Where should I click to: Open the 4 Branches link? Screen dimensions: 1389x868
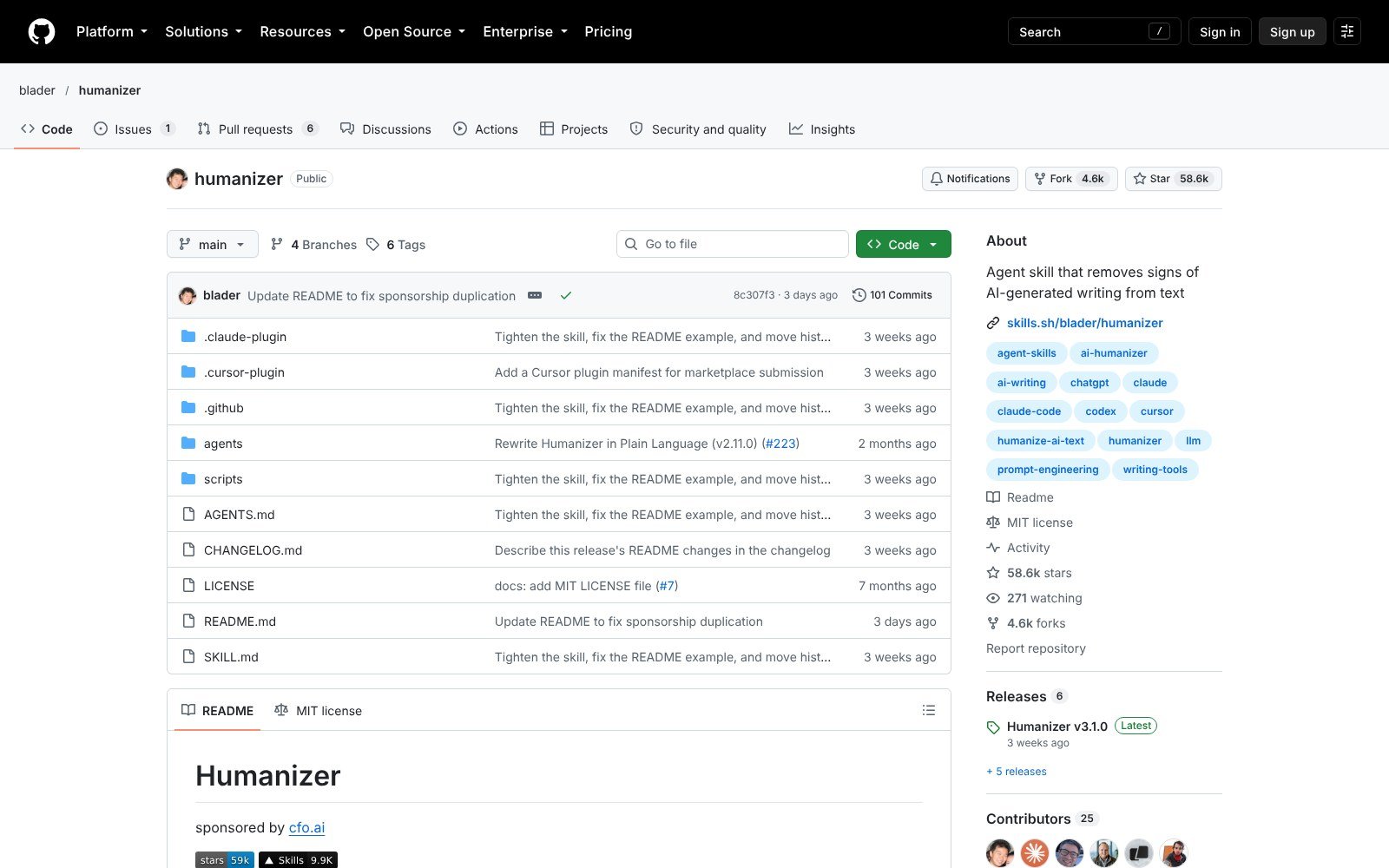(313, 245)
